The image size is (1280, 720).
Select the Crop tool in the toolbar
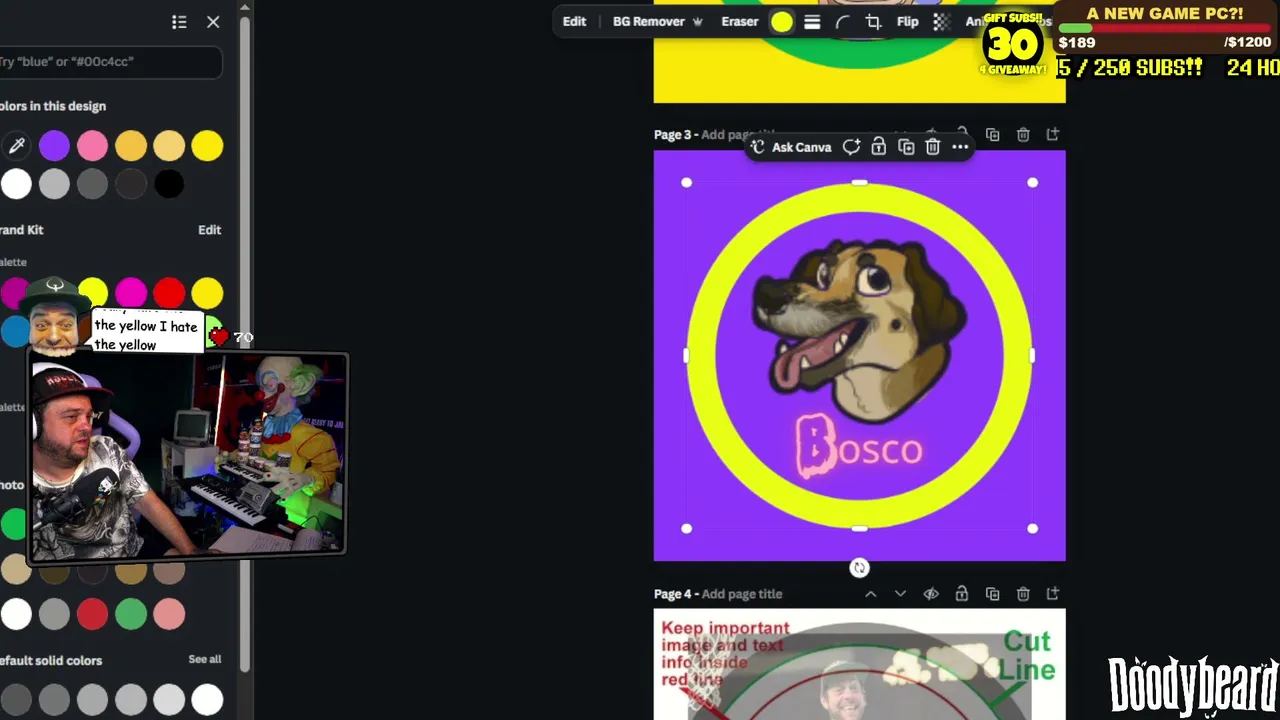873,22
